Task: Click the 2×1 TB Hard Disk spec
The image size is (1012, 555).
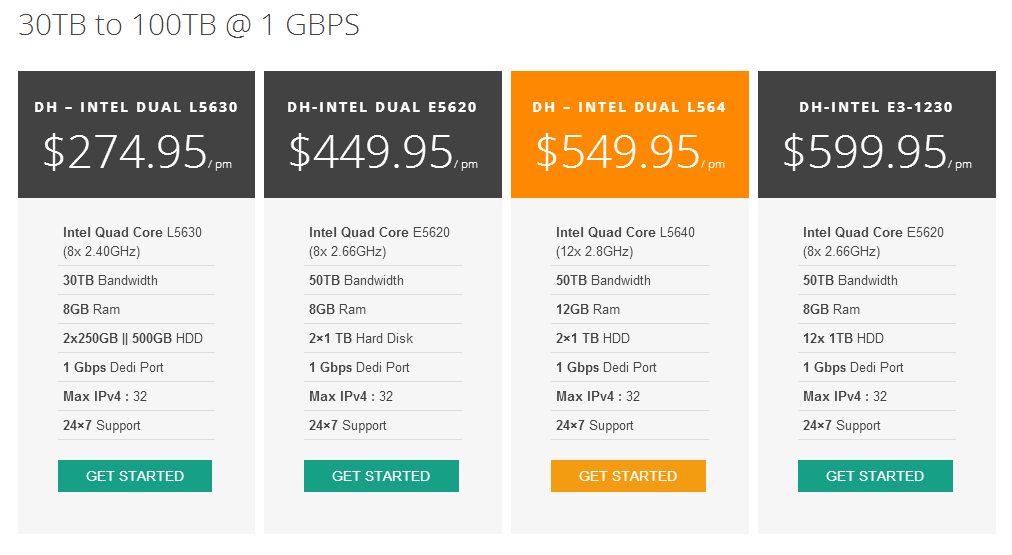Action: tap(361, 339)
